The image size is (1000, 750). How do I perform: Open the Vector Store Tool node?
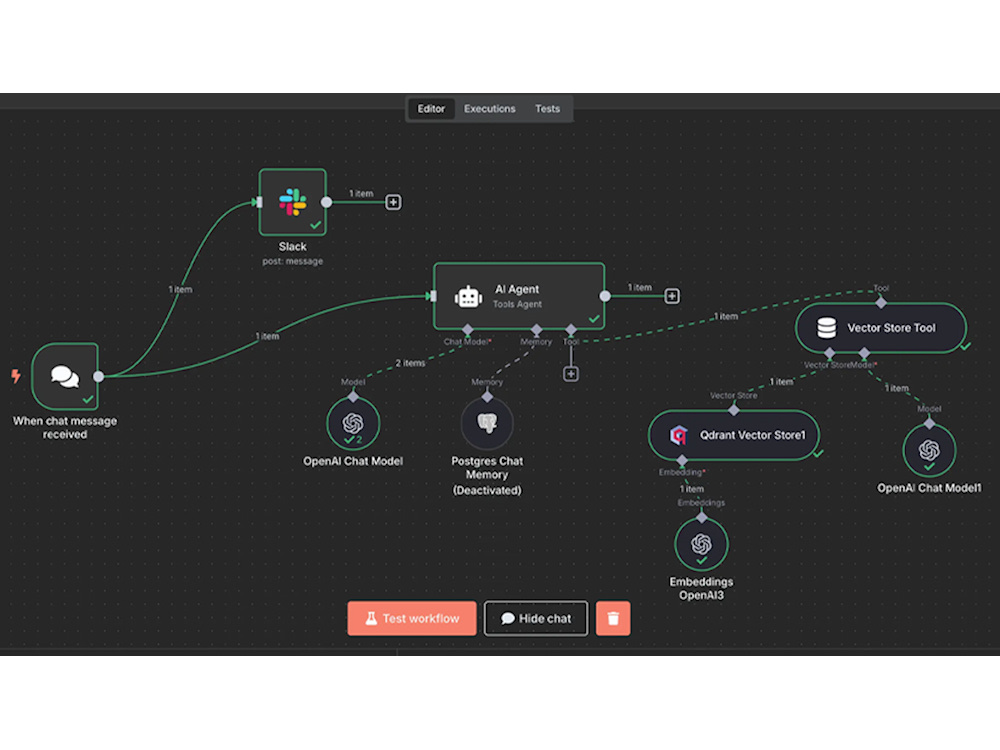coord(881,328)
